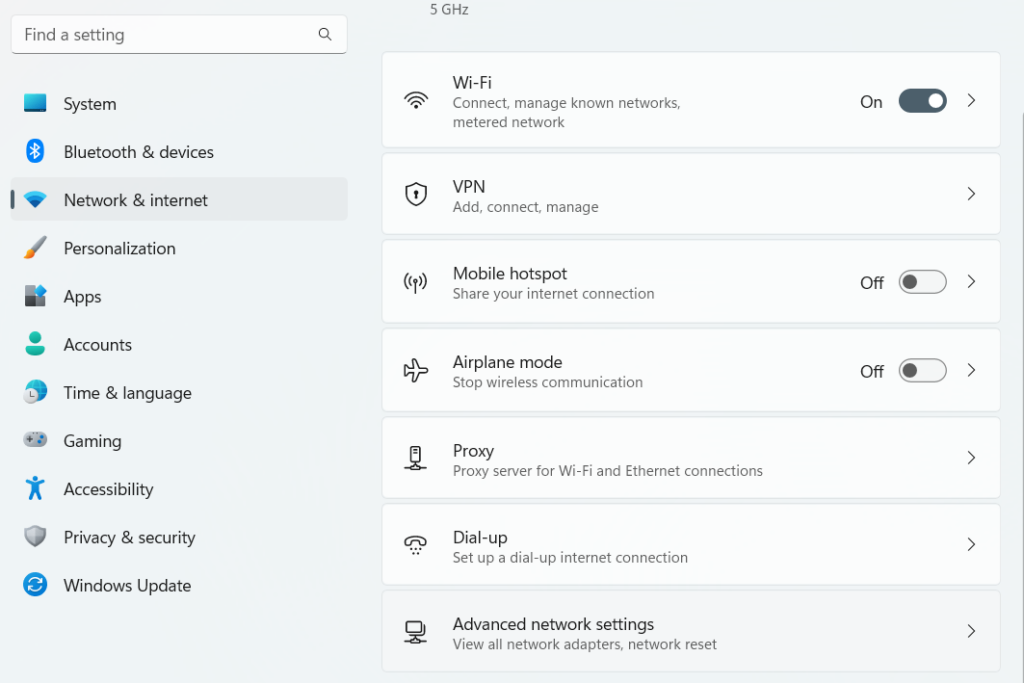Click the search magnifier icon

coord(325,34)
